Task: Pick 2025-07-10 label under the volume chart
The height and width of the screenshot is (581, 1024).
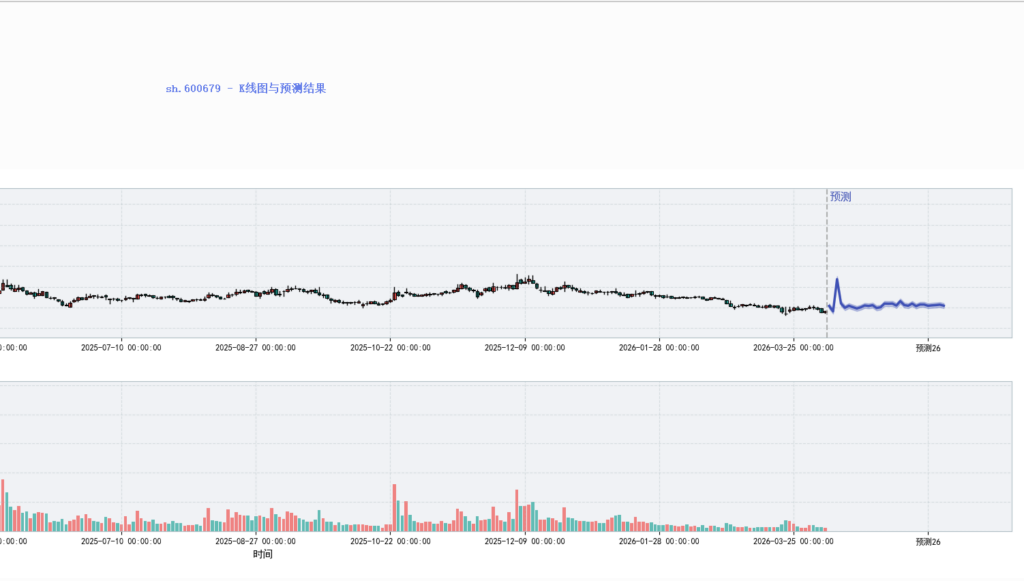Action: click(121, 541)
